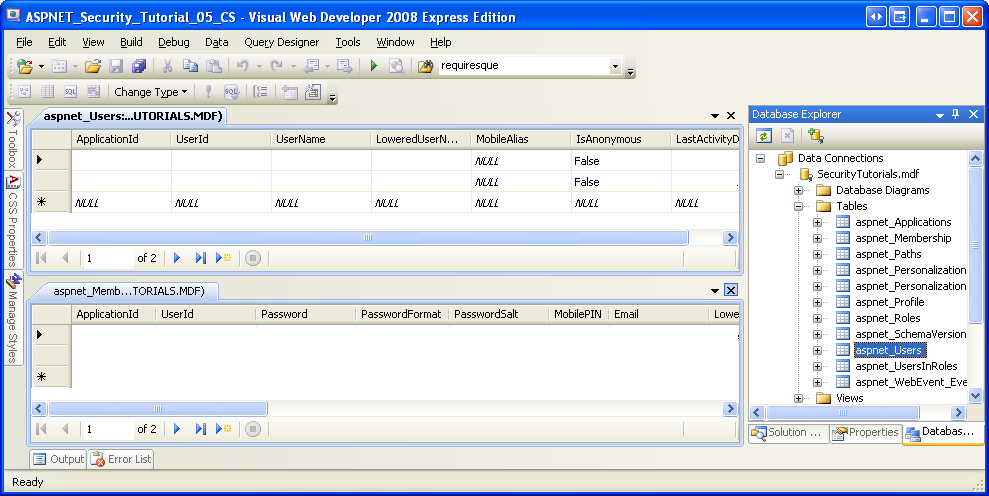
Task: Jump to last record in aspnet_Membership grid
Action: tap(200, 428)
